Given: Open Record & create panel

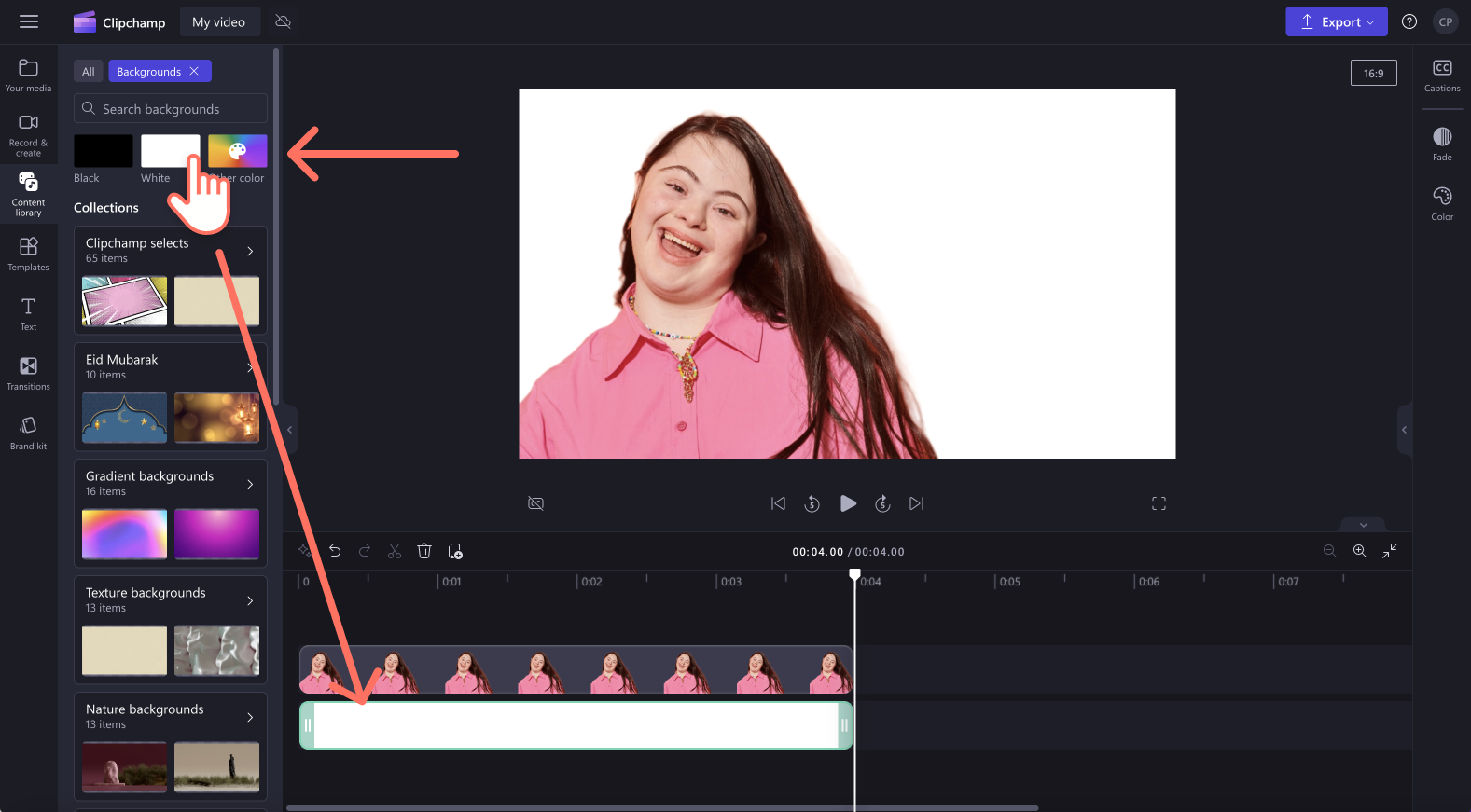Looking at the screenshot, I should coord(28,134).
